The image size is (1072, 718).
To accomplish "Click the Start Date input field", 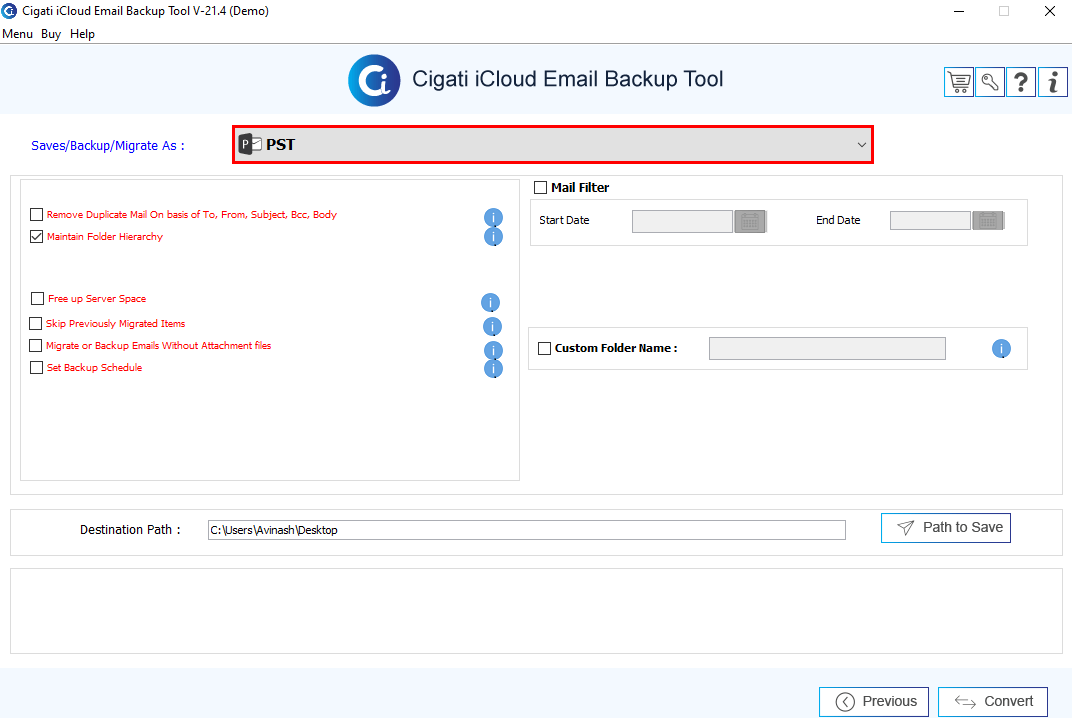I will (682, 222).
